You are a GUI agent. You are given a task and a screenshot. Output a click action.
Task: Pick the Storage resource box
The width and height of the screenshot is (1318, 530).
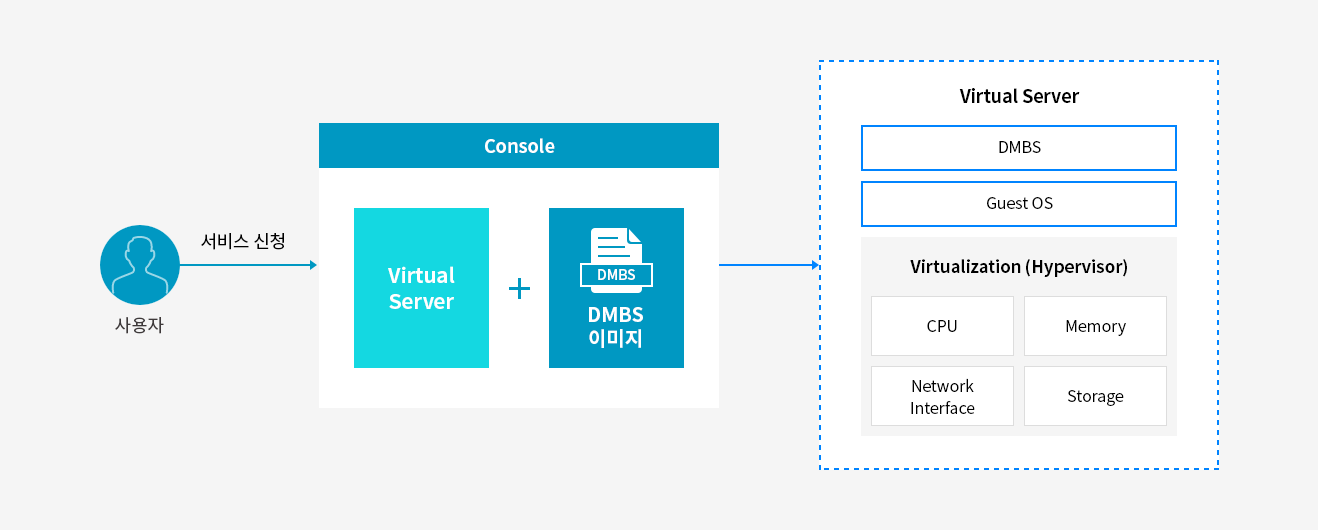(1095, 397)
